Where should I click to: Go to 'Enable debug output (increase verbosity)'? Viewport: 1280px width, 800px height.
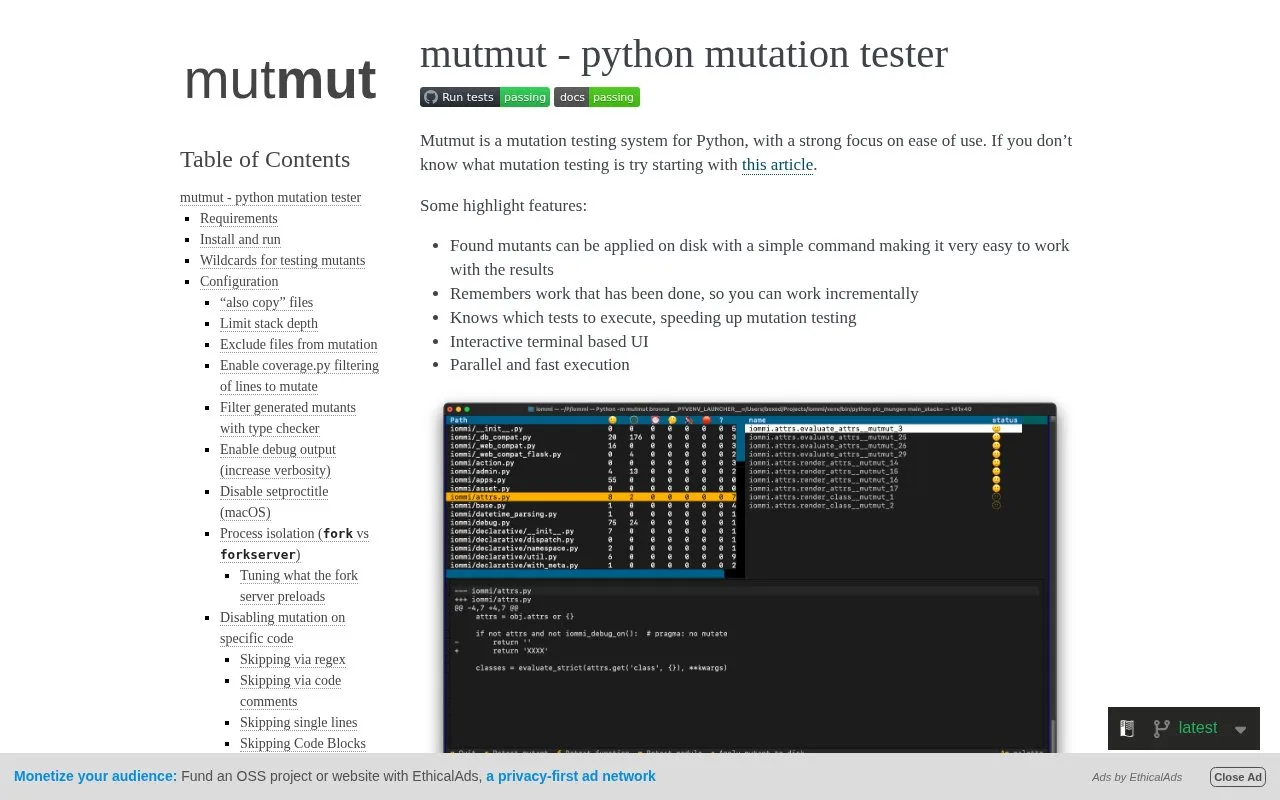(x=278, y=460)
